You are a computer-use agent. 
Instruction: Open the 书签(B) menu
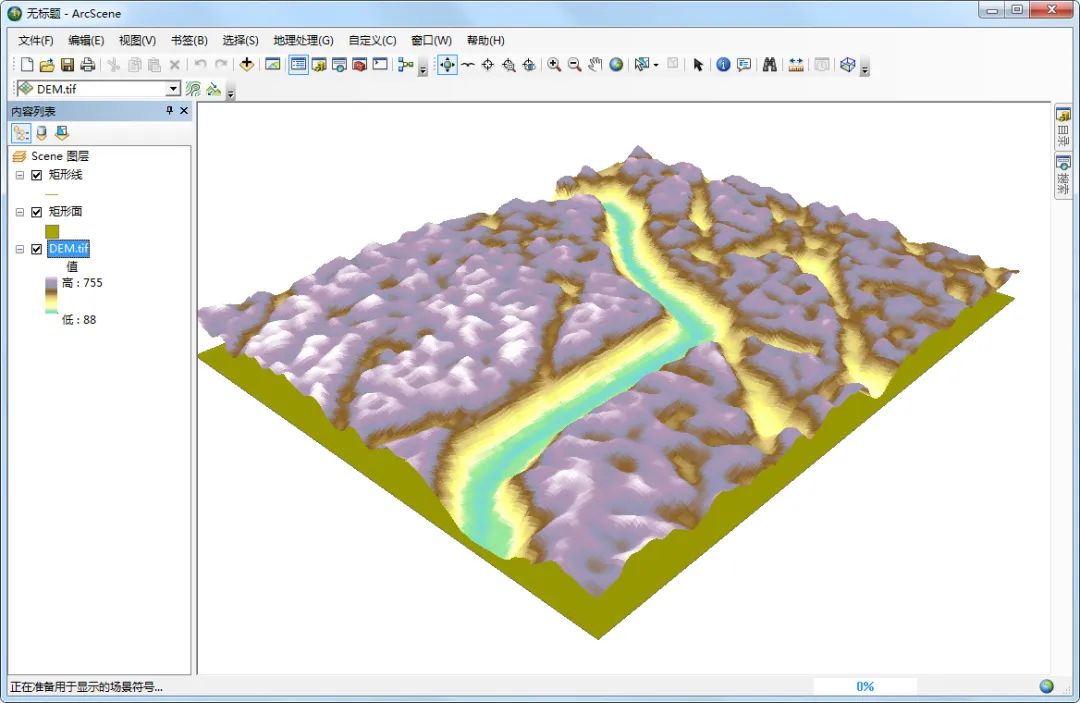(189, 41)
